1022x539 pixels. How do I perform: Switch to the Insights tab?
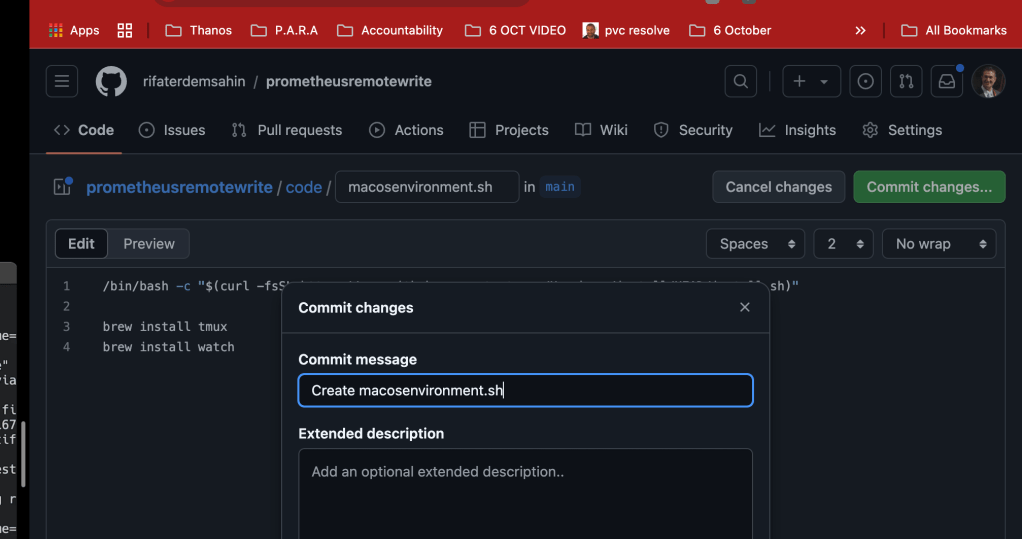click(797, 130)
